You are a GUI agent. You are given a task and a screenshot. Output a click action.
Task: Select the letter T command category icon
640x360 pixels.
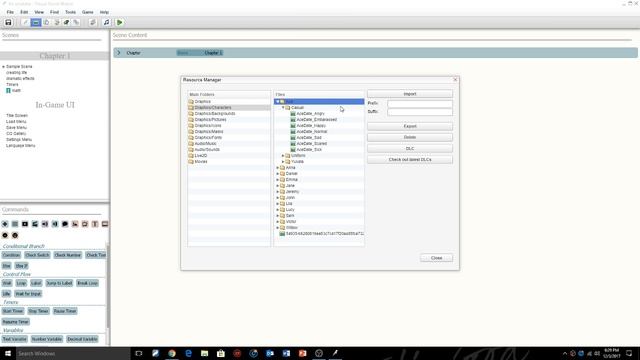coord(95,224)
